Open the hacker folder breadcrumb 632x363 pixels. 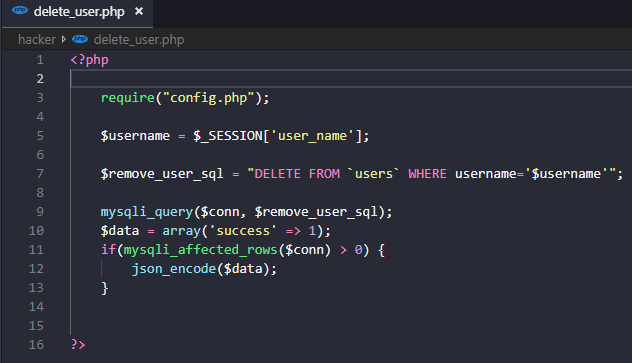tap(37, 39)
